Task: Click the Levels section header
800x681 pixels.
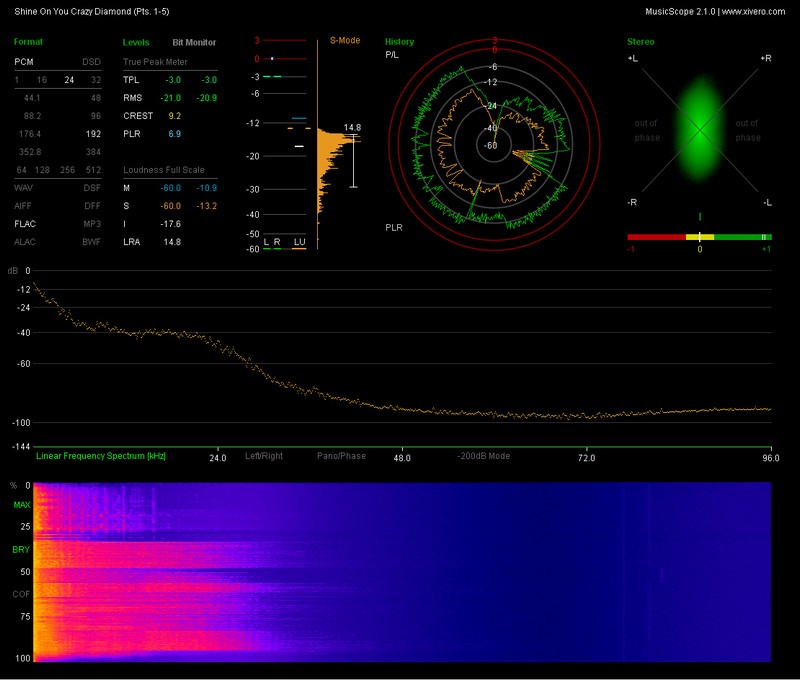Action: (x=136, y=43)
